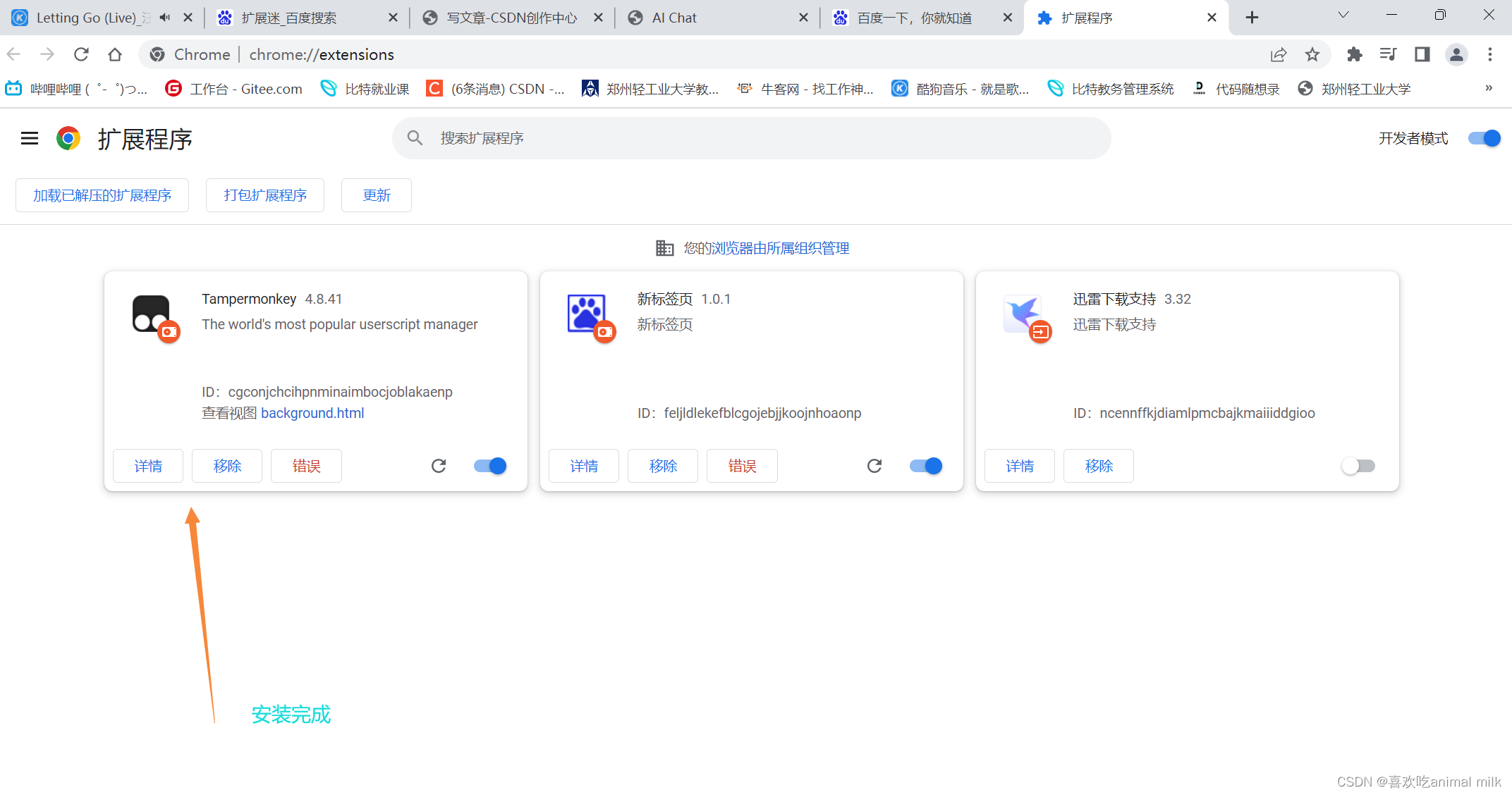1512x795 pixels.
Task: Click the browser home button
Action: [x=115, y=54]
